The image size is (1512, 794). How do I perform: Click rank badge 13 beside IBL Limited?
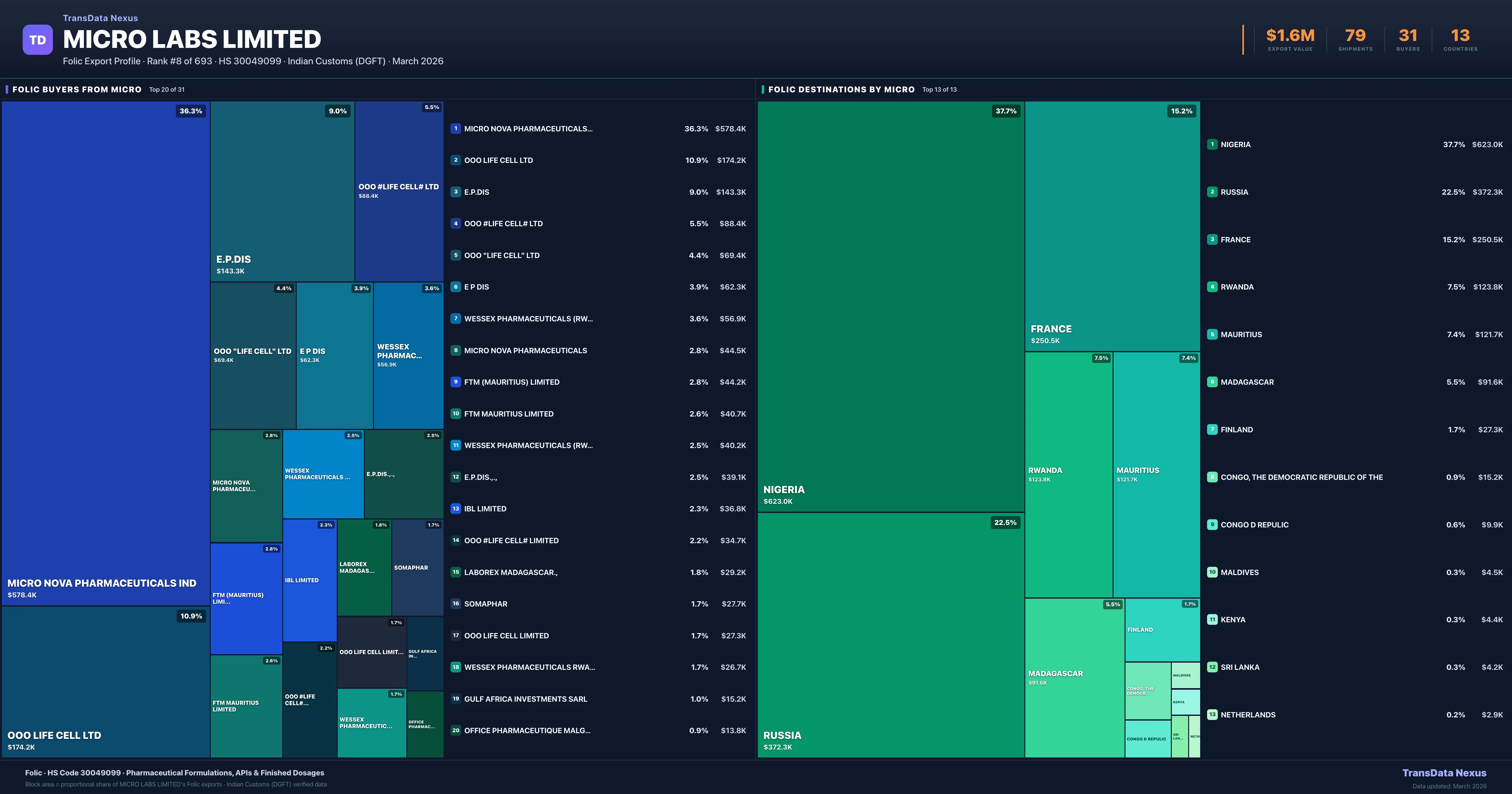[x=455, y=509]
